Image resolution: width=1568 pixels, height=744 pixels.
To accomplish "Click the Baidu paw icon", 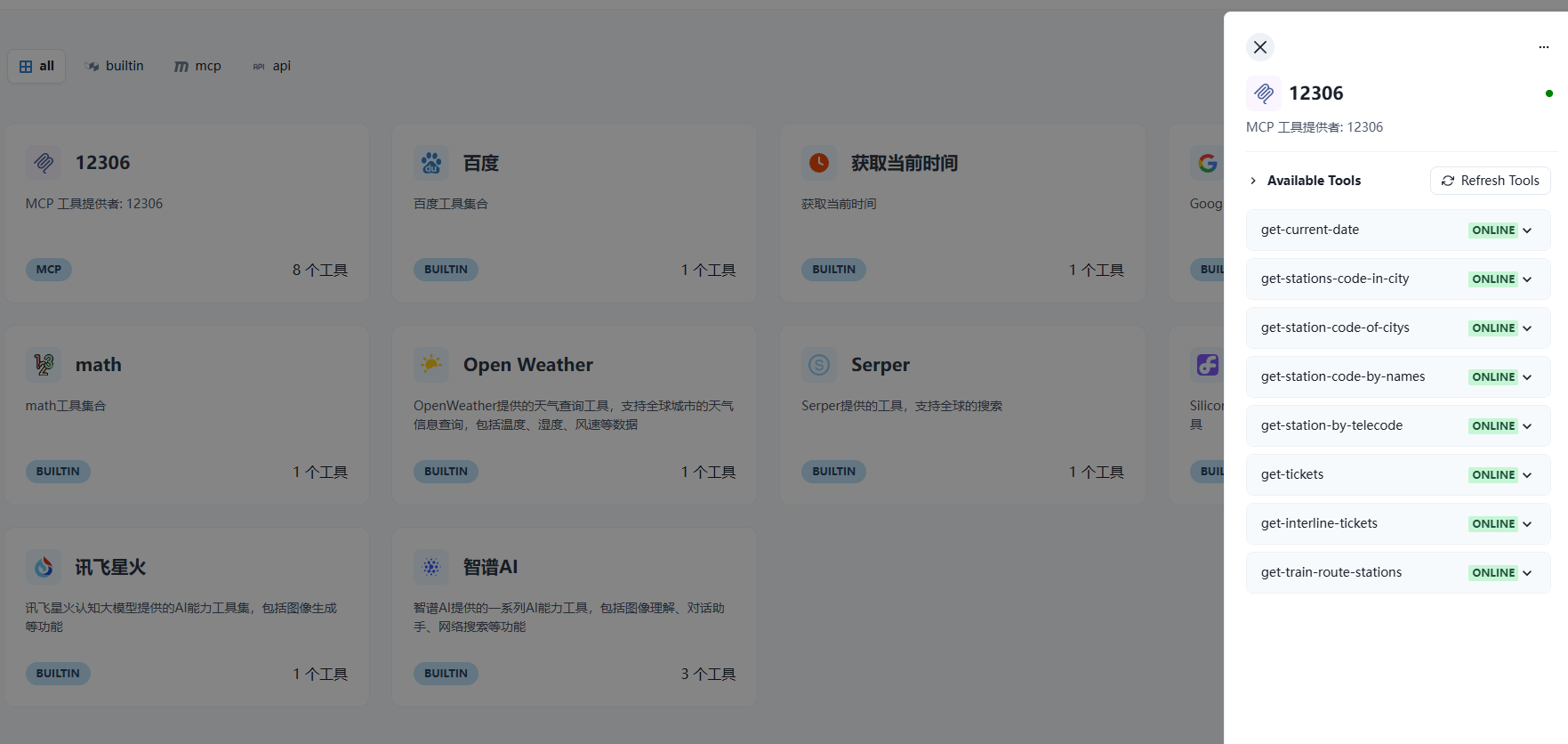I will click(431, 163).
